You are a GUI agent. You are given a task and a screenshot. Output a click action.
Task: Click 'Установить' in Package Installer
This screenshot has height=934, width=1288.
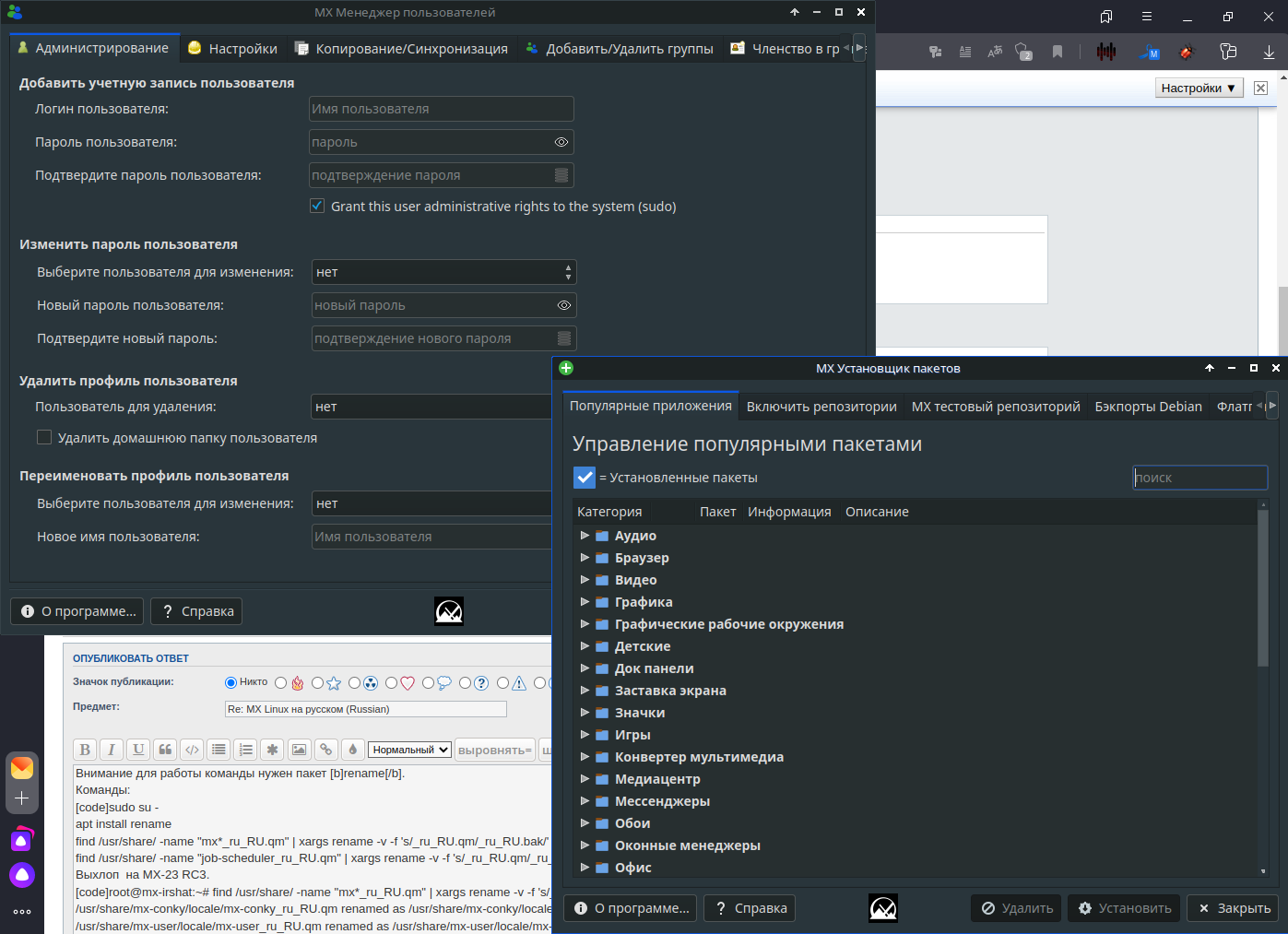[1125, 908]
